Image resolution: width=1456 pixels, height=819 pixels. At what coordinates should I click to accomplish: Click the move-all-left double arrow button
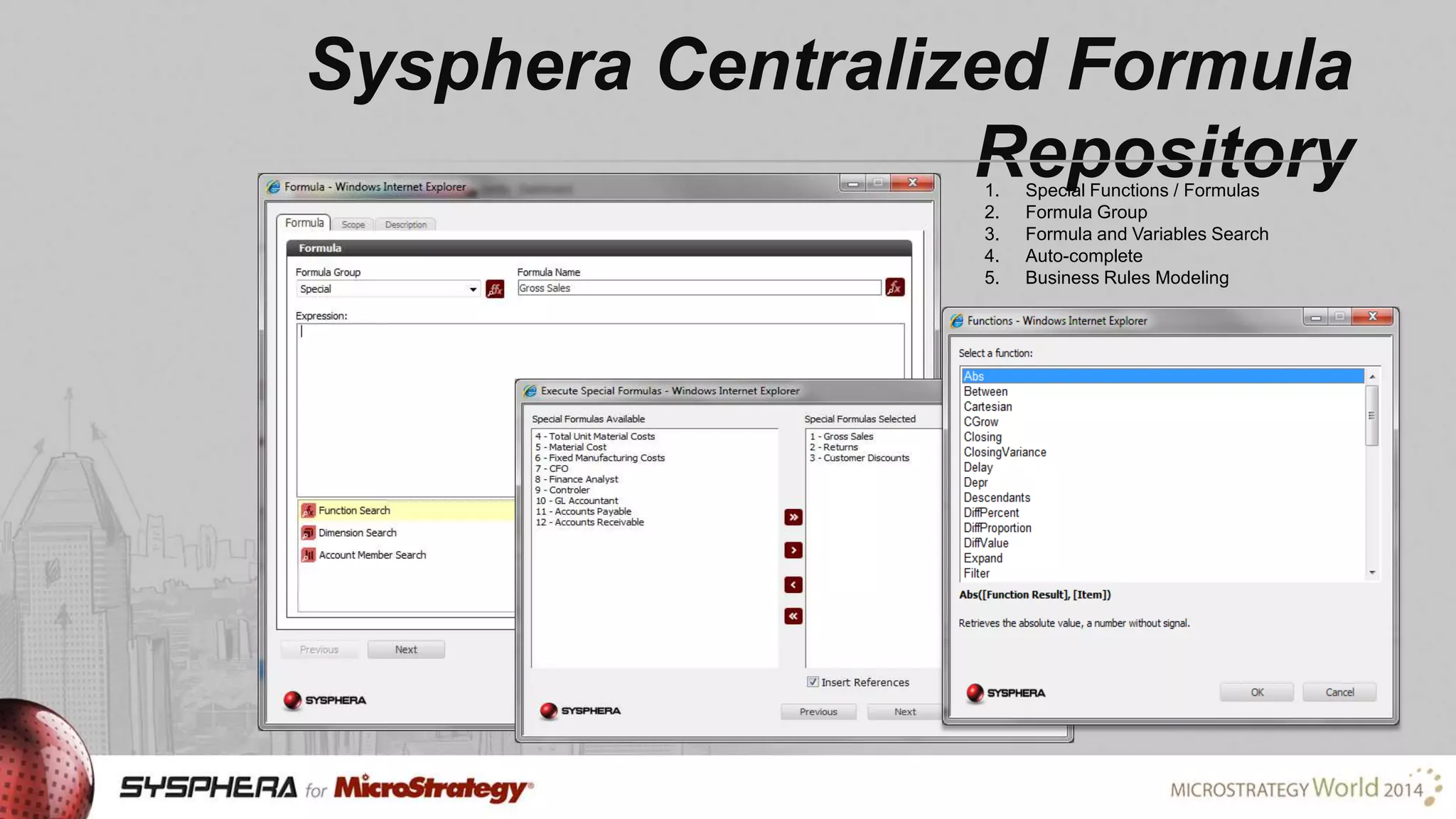point(793,616)
